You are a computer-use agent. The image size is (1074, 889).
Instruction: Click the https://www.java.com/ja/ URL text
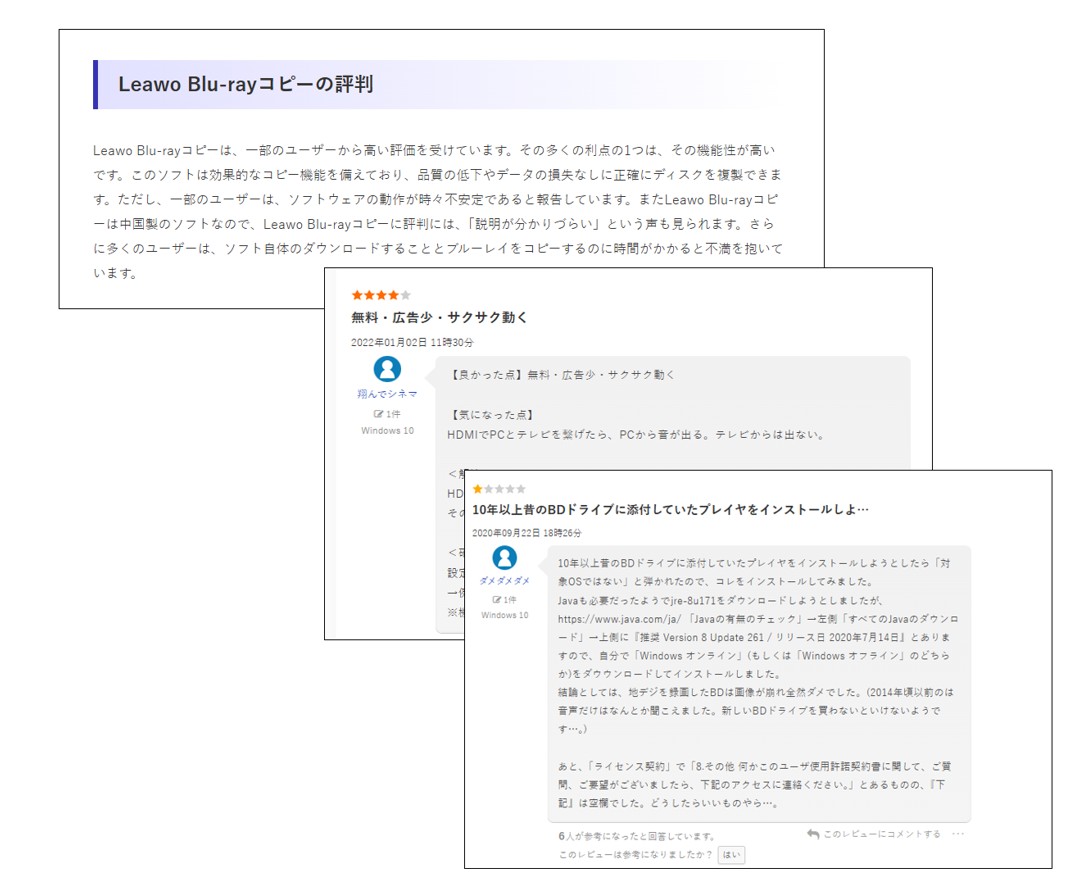coord(619,618)
